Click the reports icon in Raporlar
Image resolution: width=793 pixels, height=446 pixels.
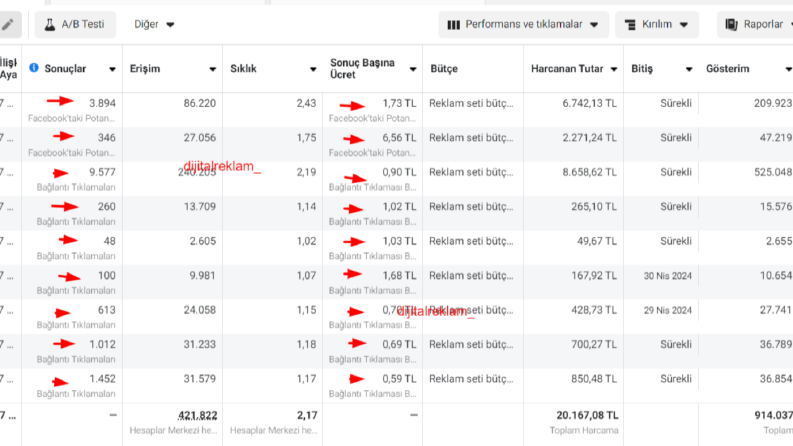point(731,25)
